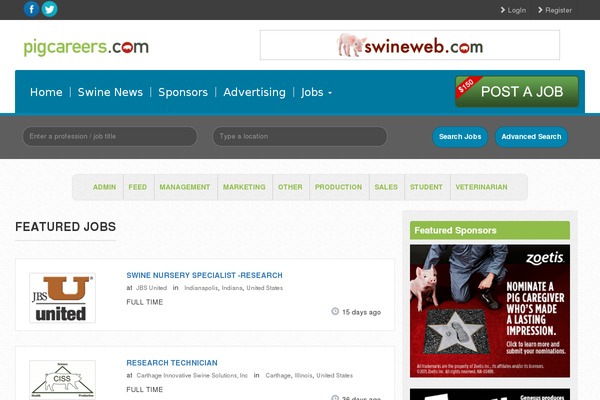Select the SALES category tab
This screenshot has width=600, height=400.
click(386, 187)
